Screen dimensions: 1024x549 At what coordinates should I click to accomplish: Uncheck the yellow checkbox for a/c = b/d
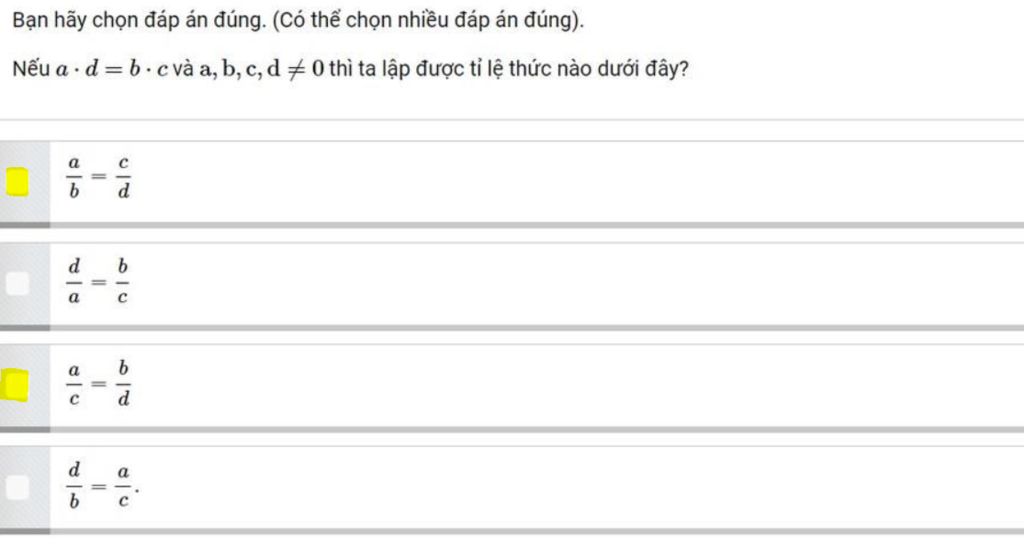click(16, 385)
